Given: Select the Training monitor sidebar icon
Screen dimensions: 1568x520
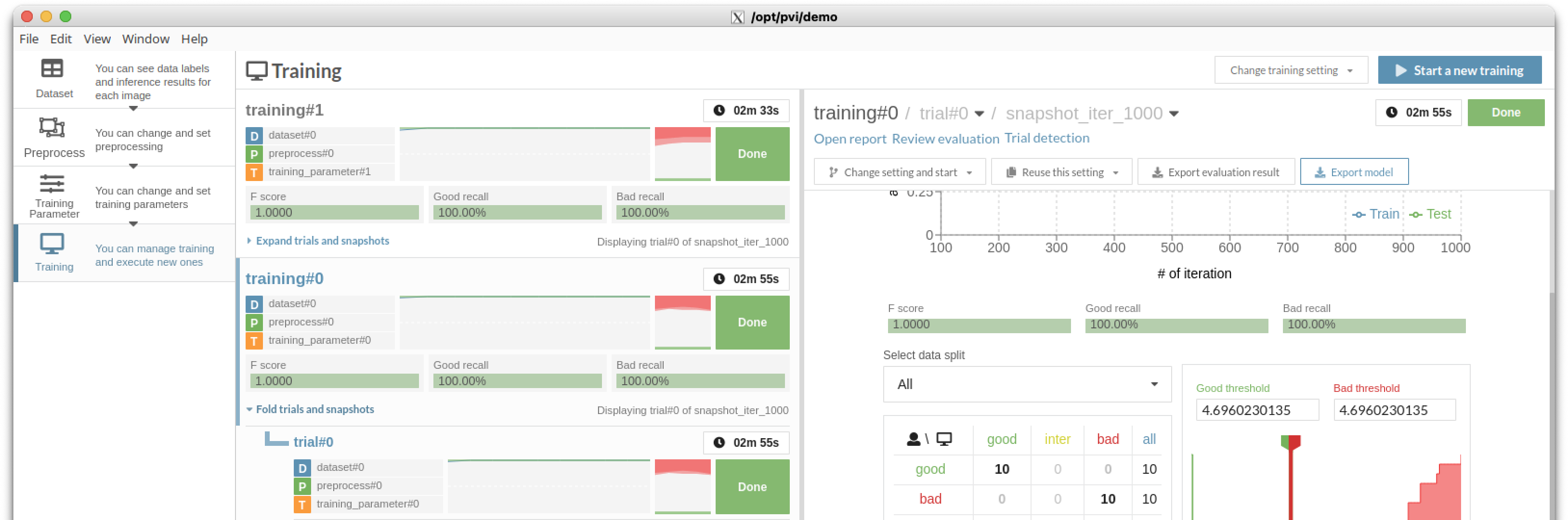Looking at the screenshot, I should pyautogui.click(x=52, y=244).
